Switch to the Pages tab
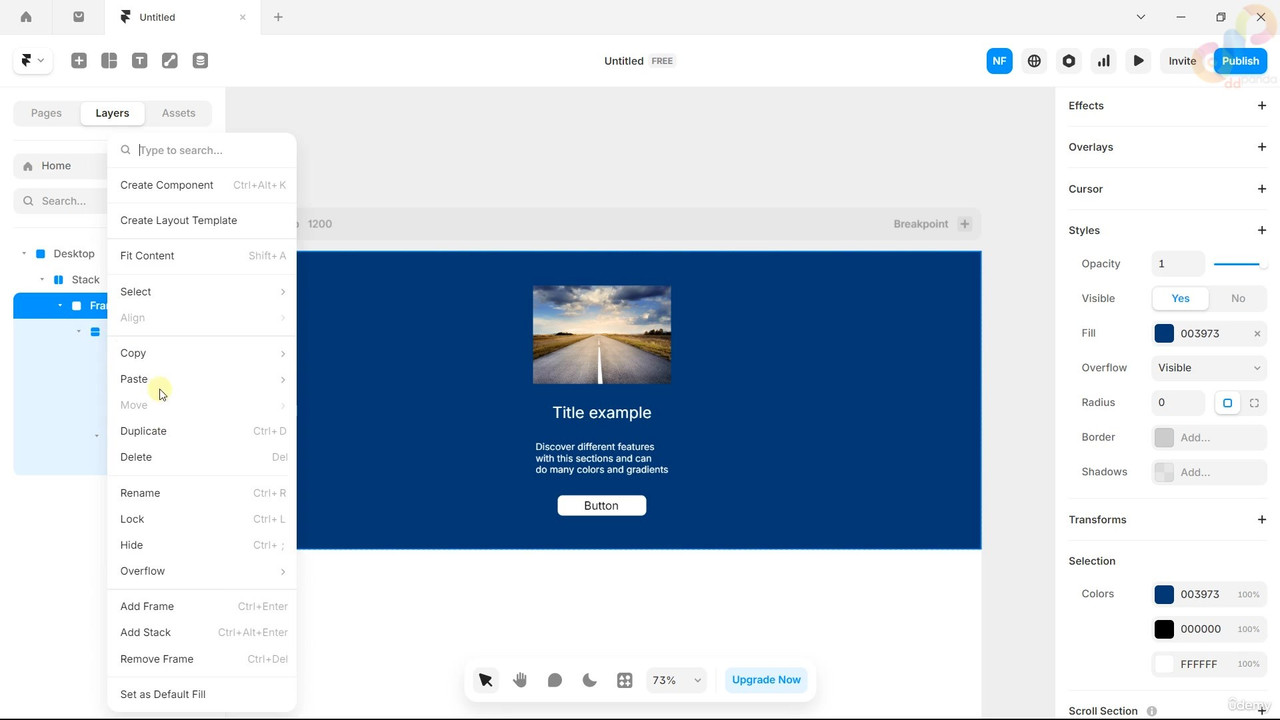 [x=46, y=113]
